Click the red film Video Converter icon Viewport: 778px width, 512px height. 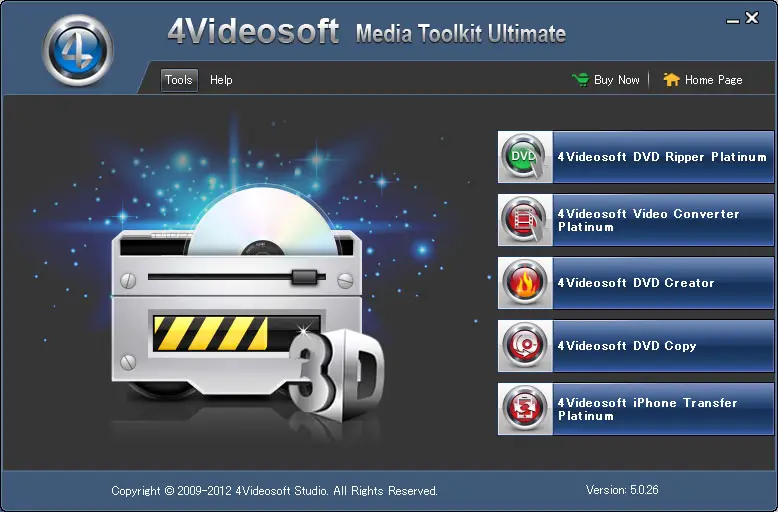[x=525, y=220]
